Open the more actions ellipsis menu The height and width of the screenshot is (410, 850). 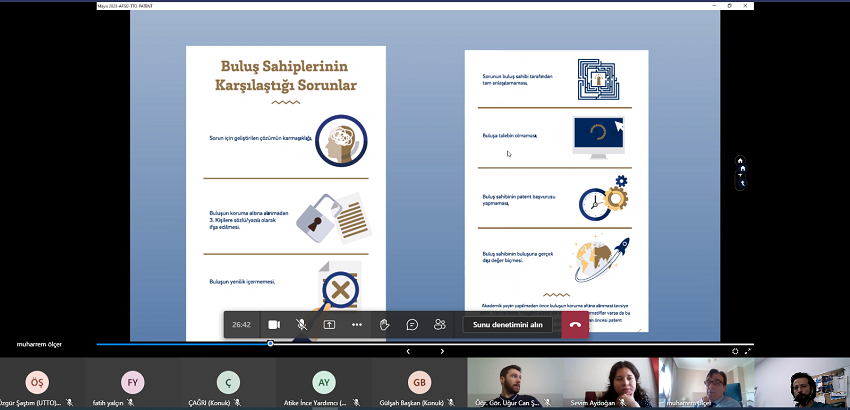357,325
